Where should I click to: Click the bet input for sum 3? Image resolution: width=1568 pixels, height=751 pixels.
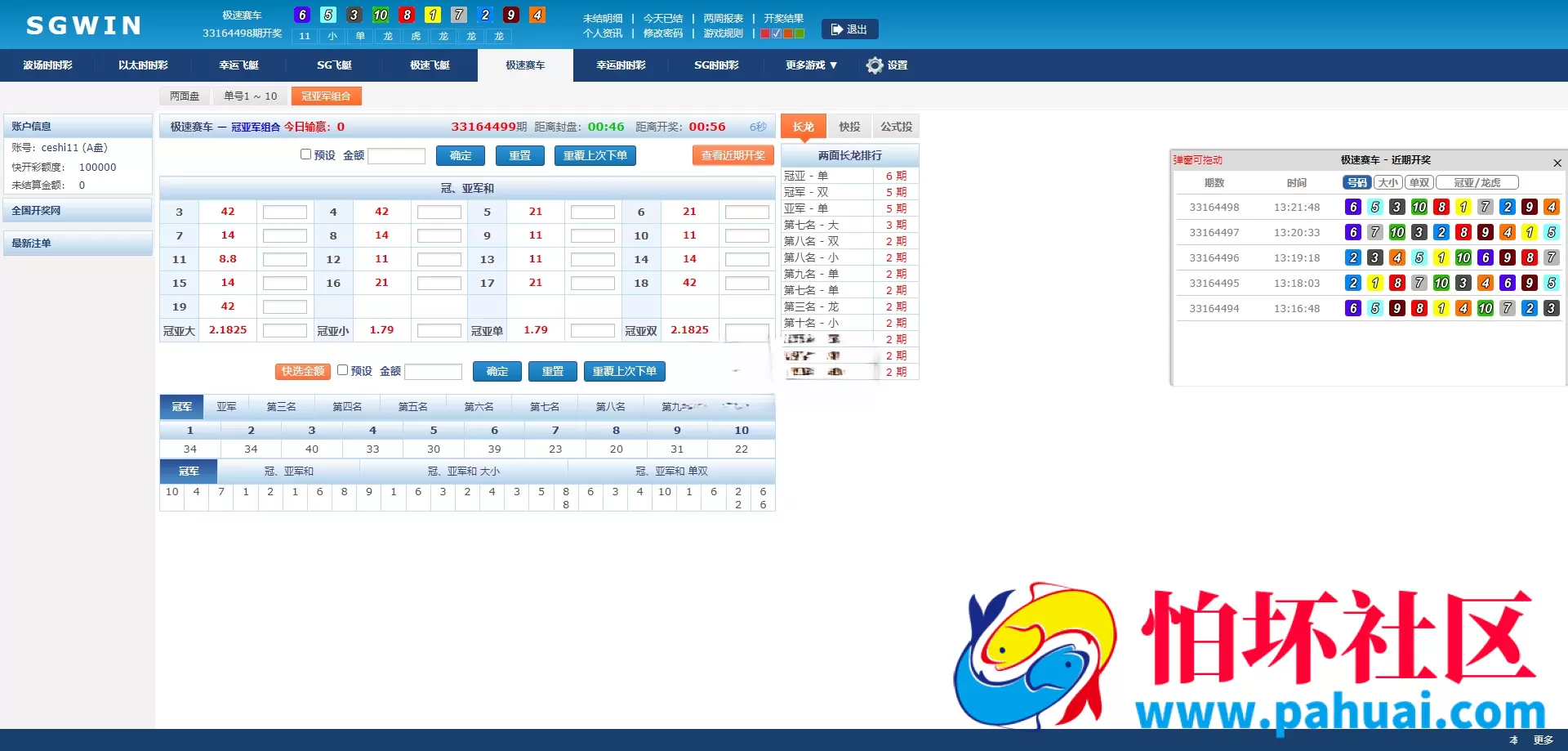pyautogui.click(x=285, y=212)
